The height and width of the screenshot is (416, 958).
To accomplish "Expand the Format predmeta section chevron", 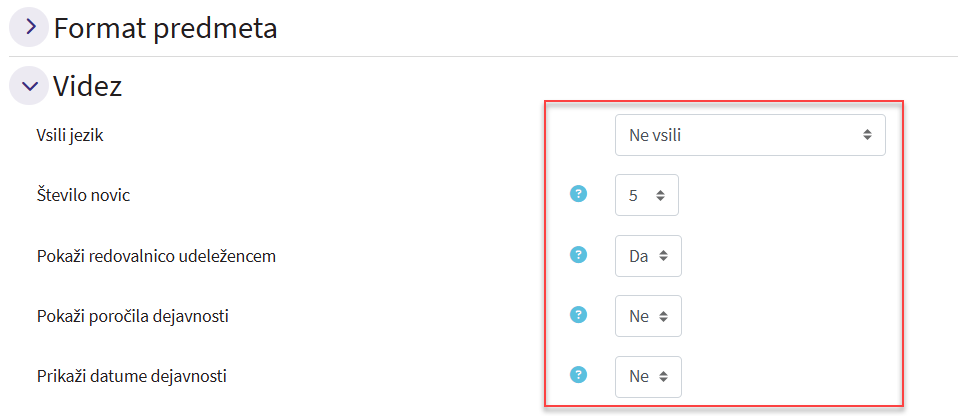I will [x=29, y=27].
